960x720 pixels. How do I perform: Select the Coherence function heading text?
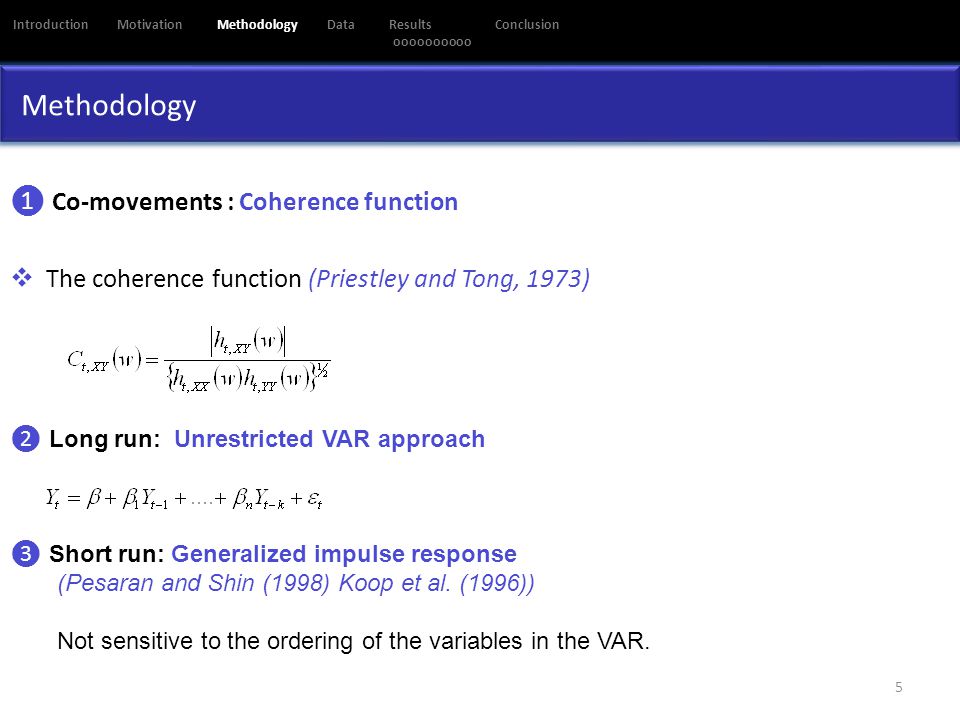(348, 201)
